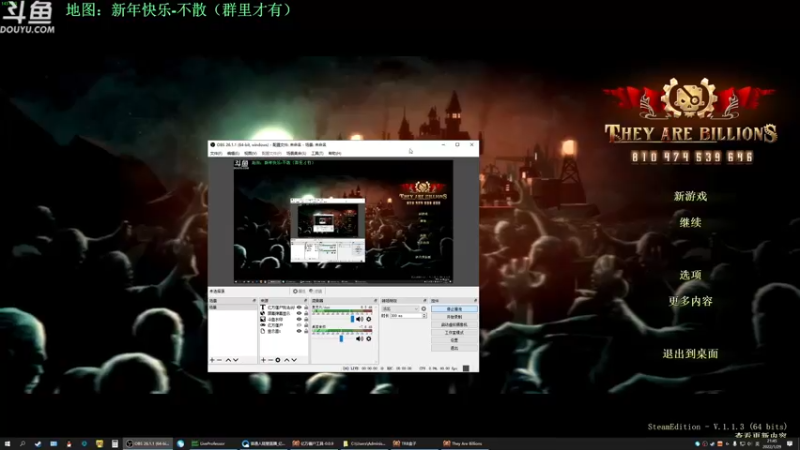Viewport: 800px width, 450px height.
Task: Click 选项 Options in the game menu
Action: 690,275
